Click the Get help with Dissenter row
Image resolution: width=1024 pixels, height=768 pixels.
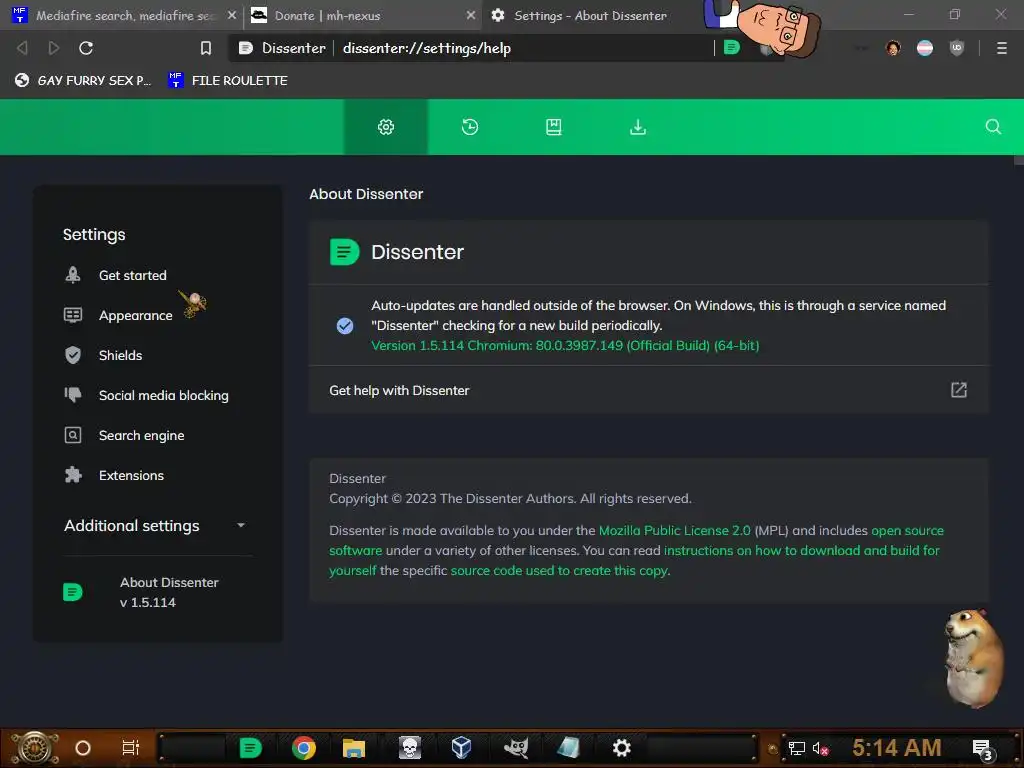pos(648,390)
